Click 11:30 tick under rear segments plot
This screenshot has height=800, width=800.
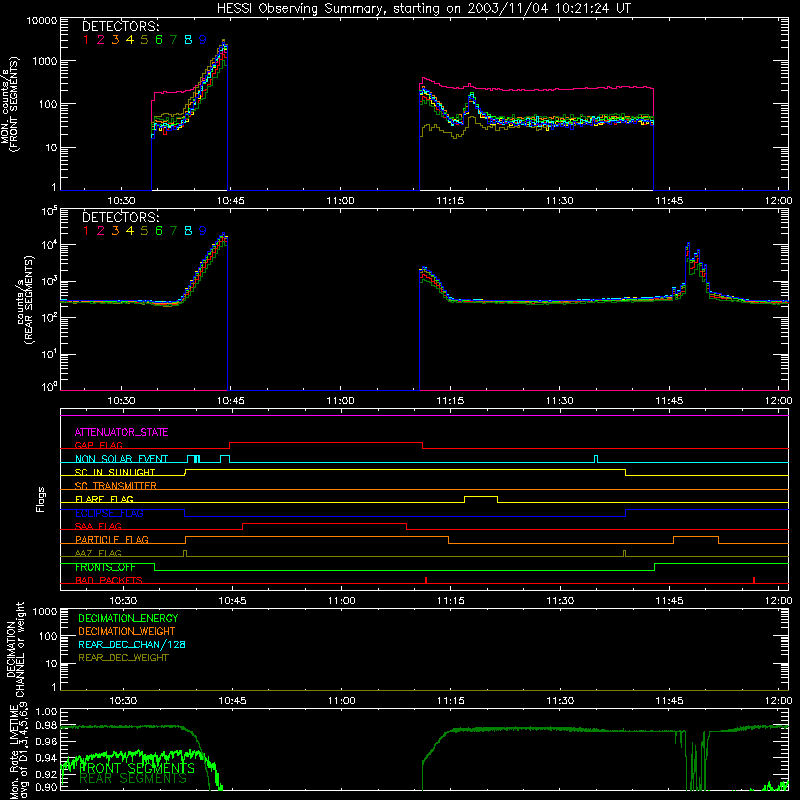pos(560,401)
